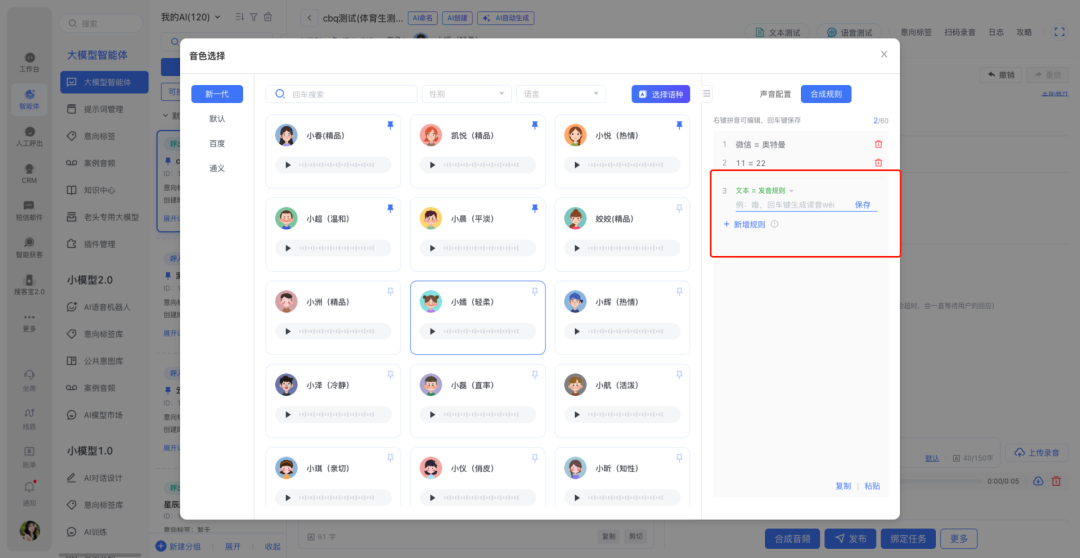Delete the 11 = 22 rule
1080x558 pixels.
click(878, 163)
